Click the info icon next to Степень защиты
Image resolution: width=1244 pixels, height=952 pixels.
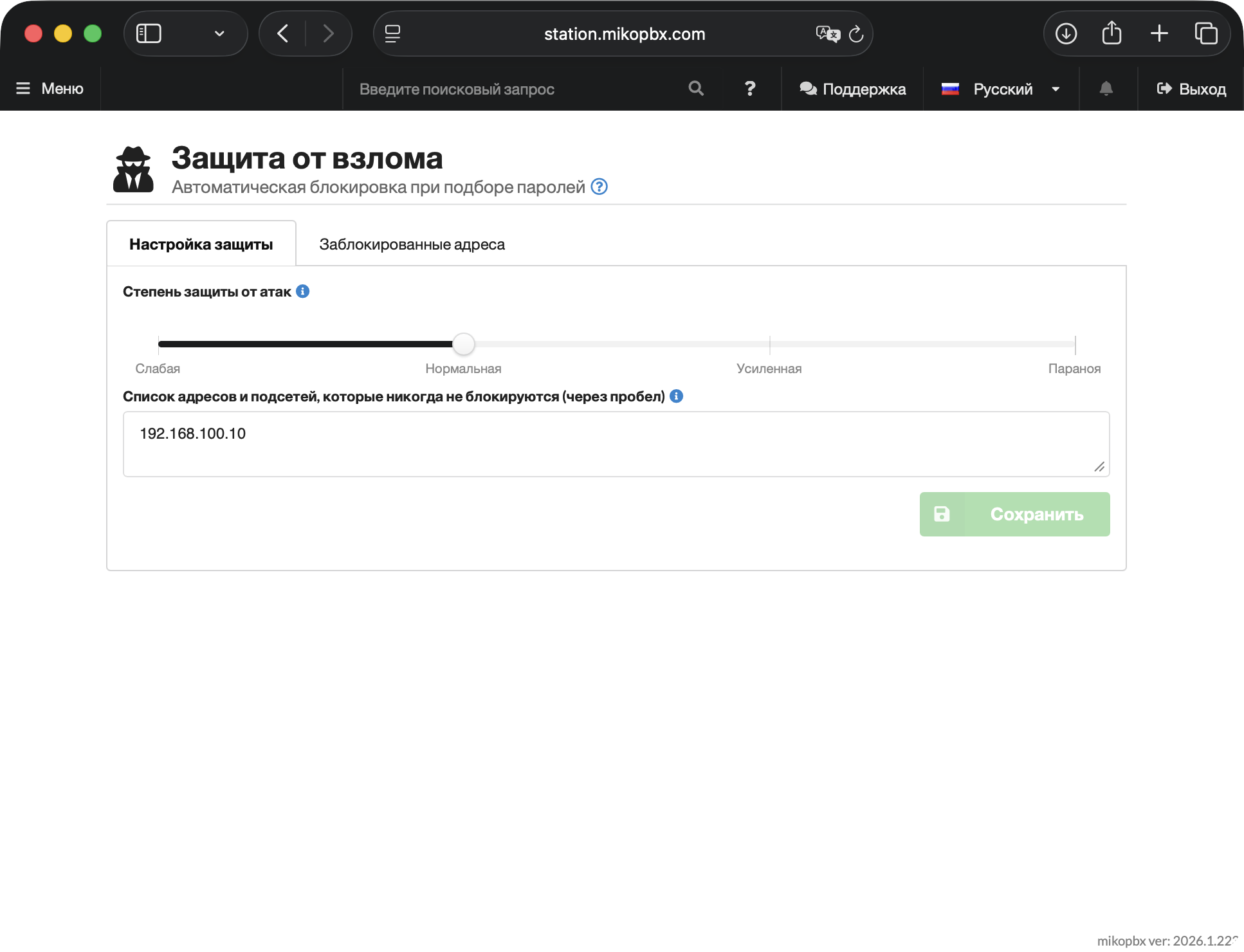(303, 291)
